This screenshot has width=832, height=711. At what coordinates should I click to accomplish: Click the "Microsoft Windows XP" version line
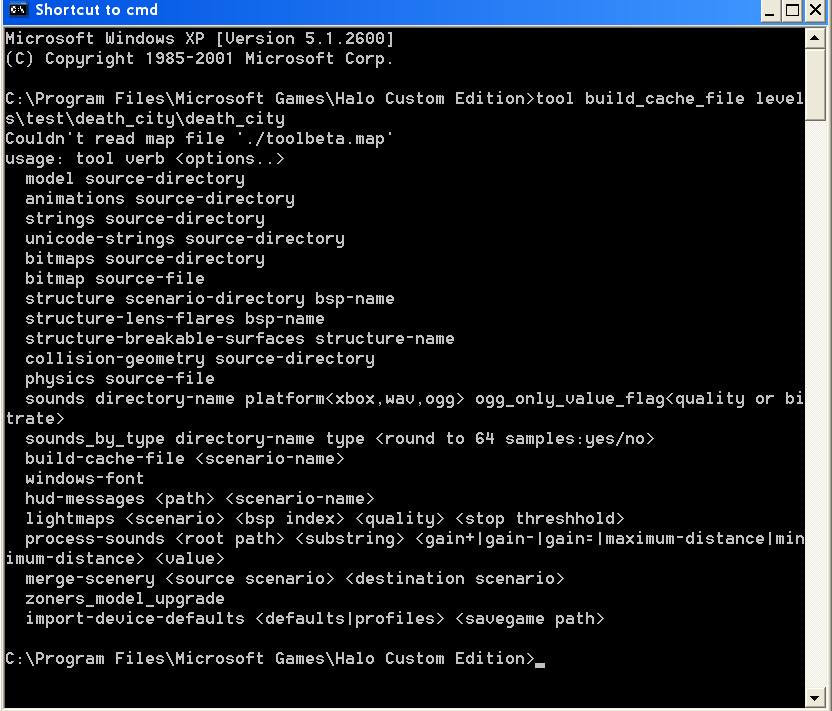pos(200,39)
